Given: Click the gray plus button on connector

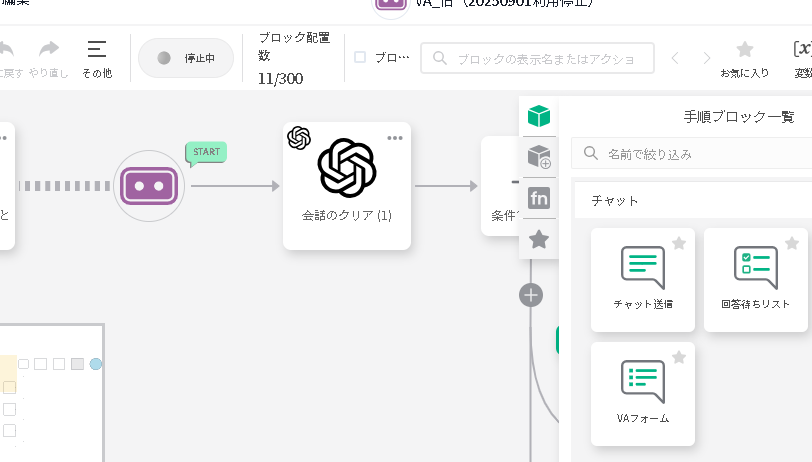Looking at the screenshot, I should tap(531, 295).
